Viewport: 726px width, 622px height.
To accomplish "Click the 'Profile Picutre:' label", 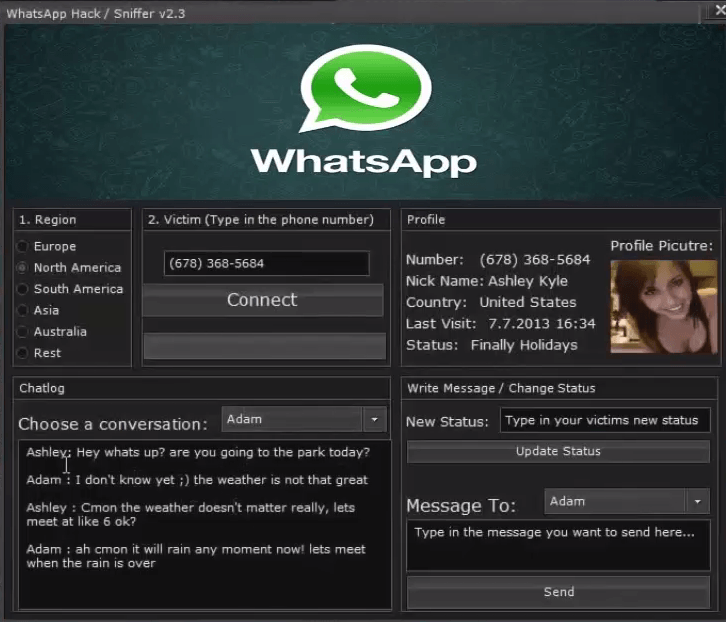I will coord(662,245).
